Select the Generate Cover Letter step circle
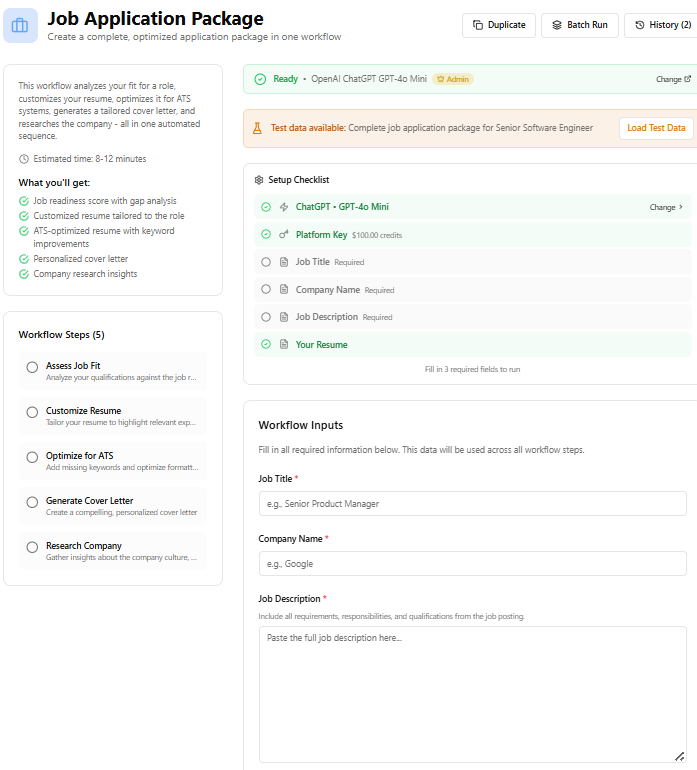The image size is (697, 770). pyautogui.click(x=32, y=502)
